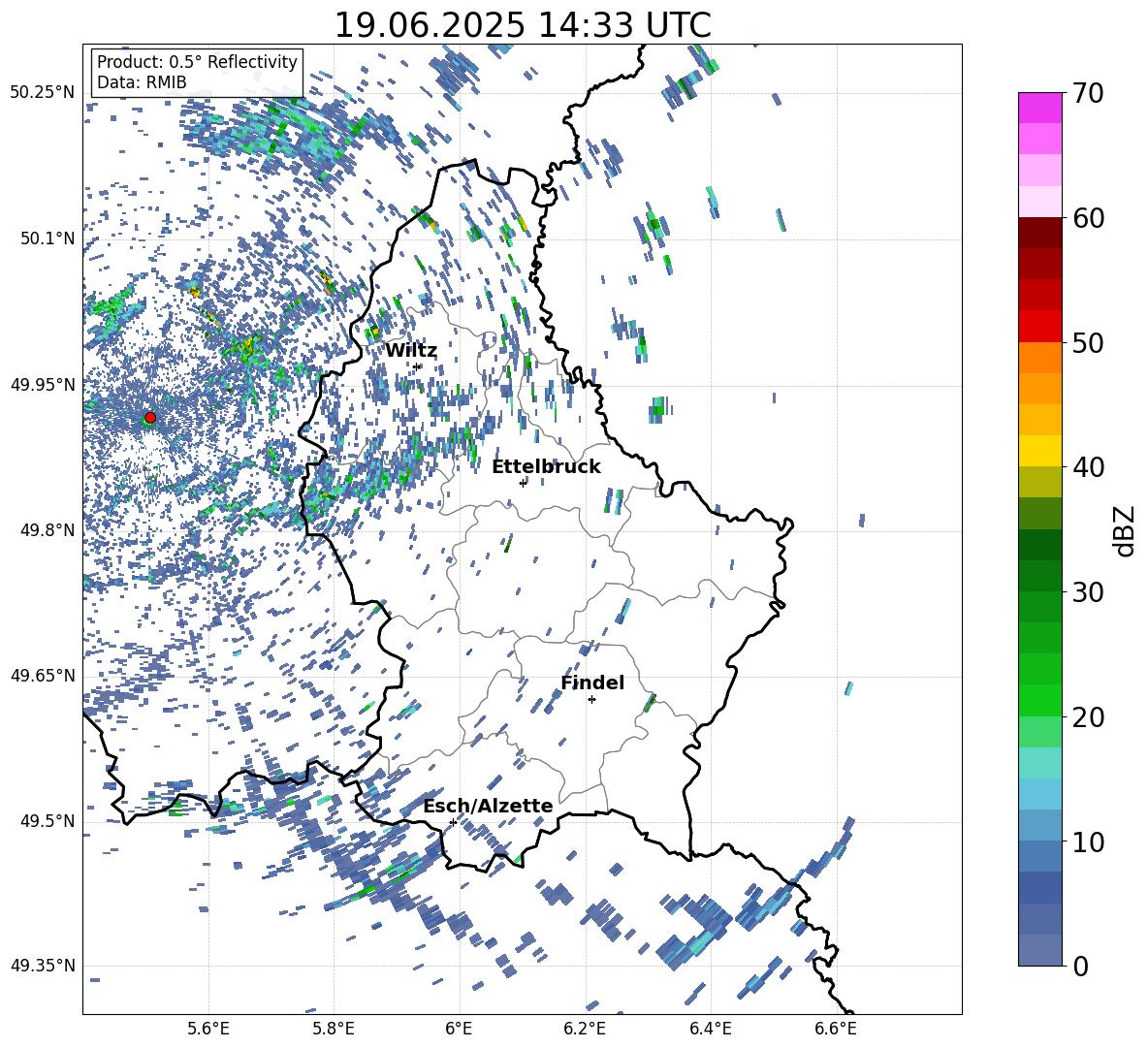Click the Esch/Alzette station cross marker
Viewport: 1148px width, 1048px height.
[453, 822]
